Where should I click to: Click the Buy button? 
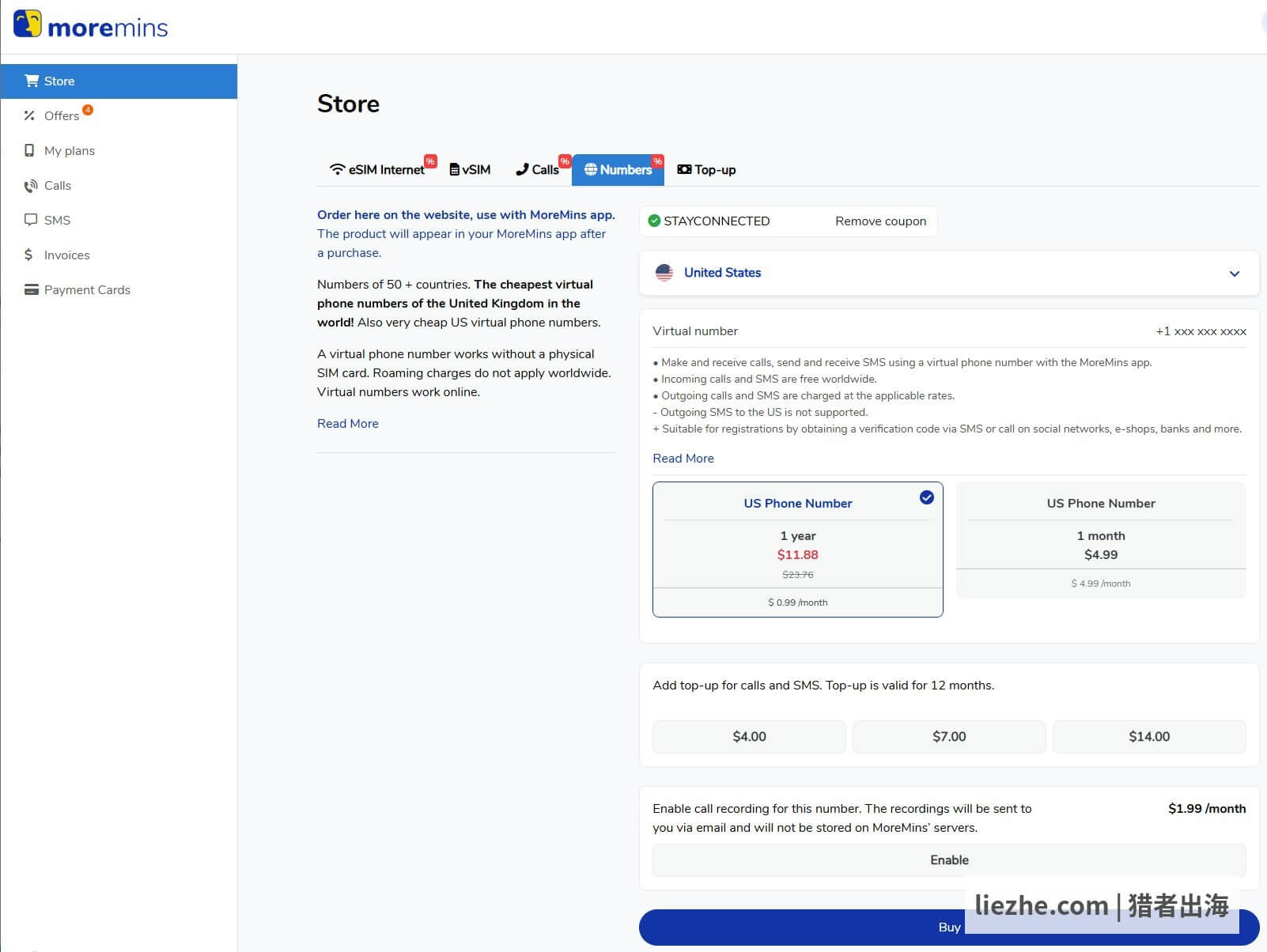(949, 927)
